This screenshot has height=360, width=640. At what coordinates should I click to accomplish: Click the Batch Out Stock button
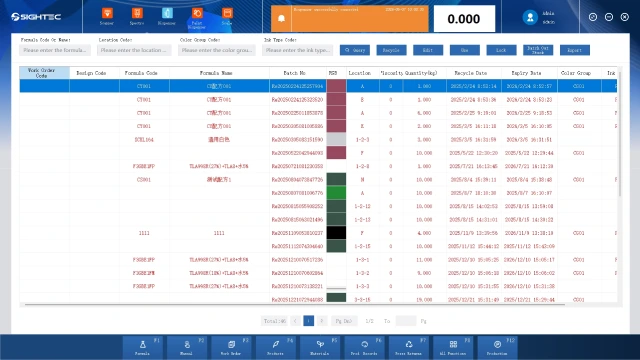point(538,50)
